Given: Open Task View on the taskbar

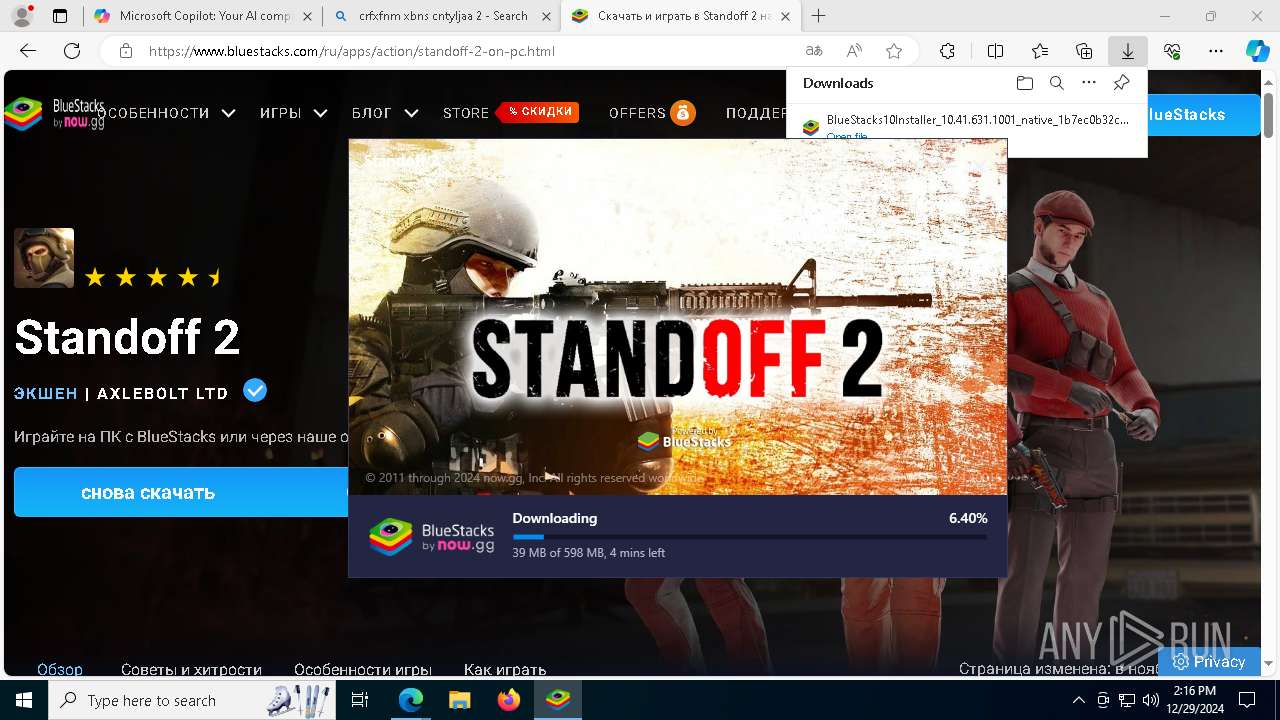Looking at the screenshot, I should click(x=361, y=700).
